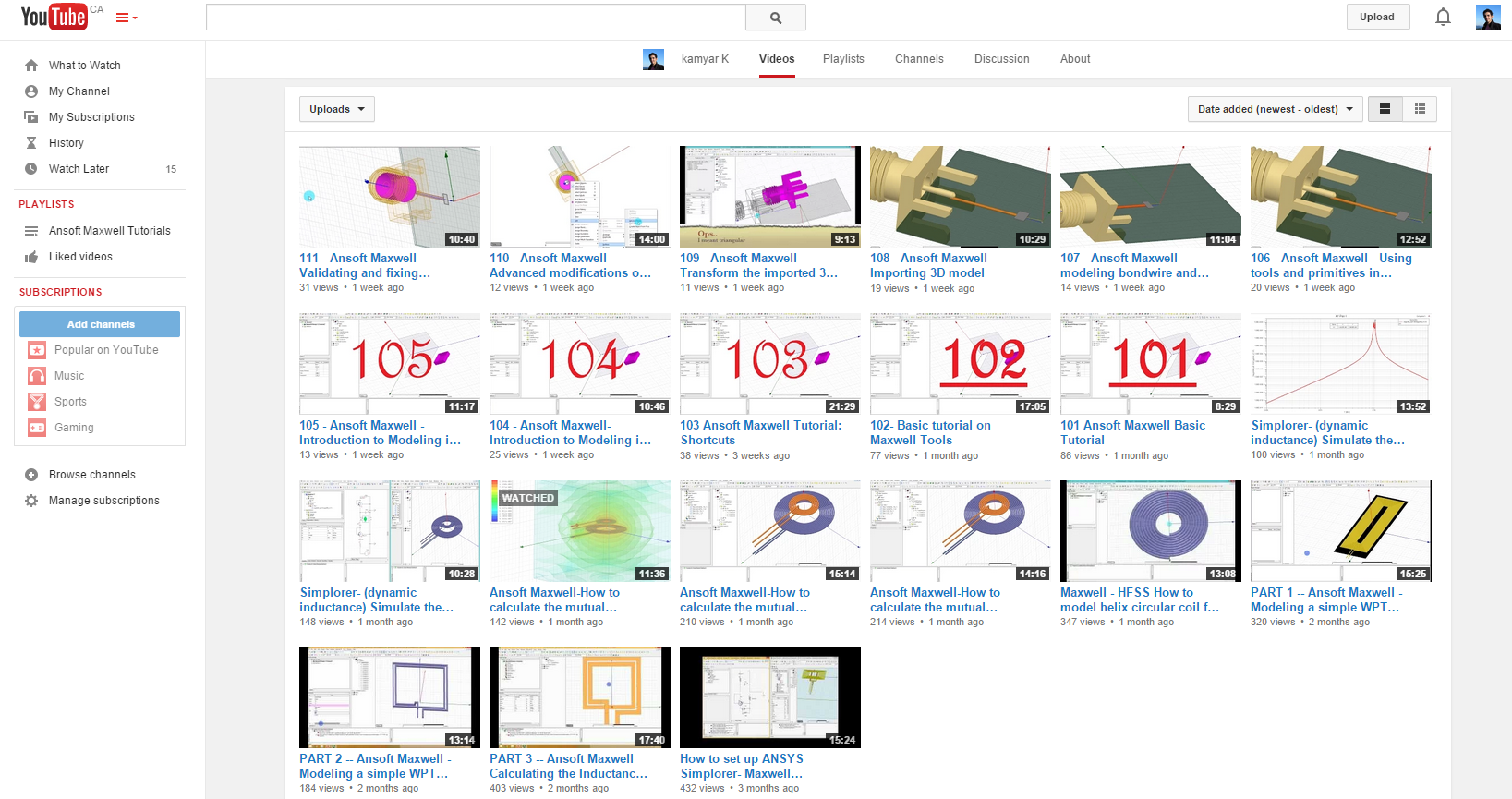Viewport: 1512px width, 799px height.
Task: Select the Videos tab
Action: coord(777,59)
